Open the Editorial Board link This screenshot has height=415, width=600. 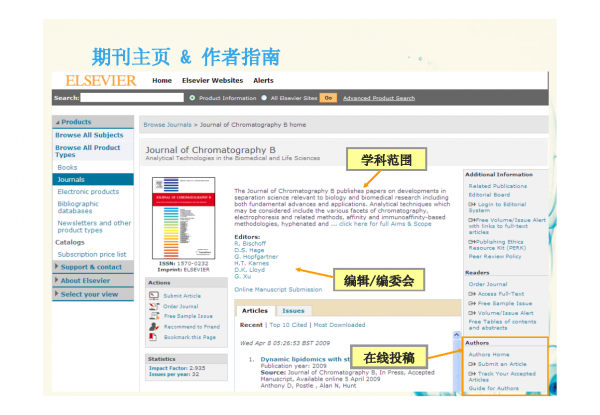489,195
